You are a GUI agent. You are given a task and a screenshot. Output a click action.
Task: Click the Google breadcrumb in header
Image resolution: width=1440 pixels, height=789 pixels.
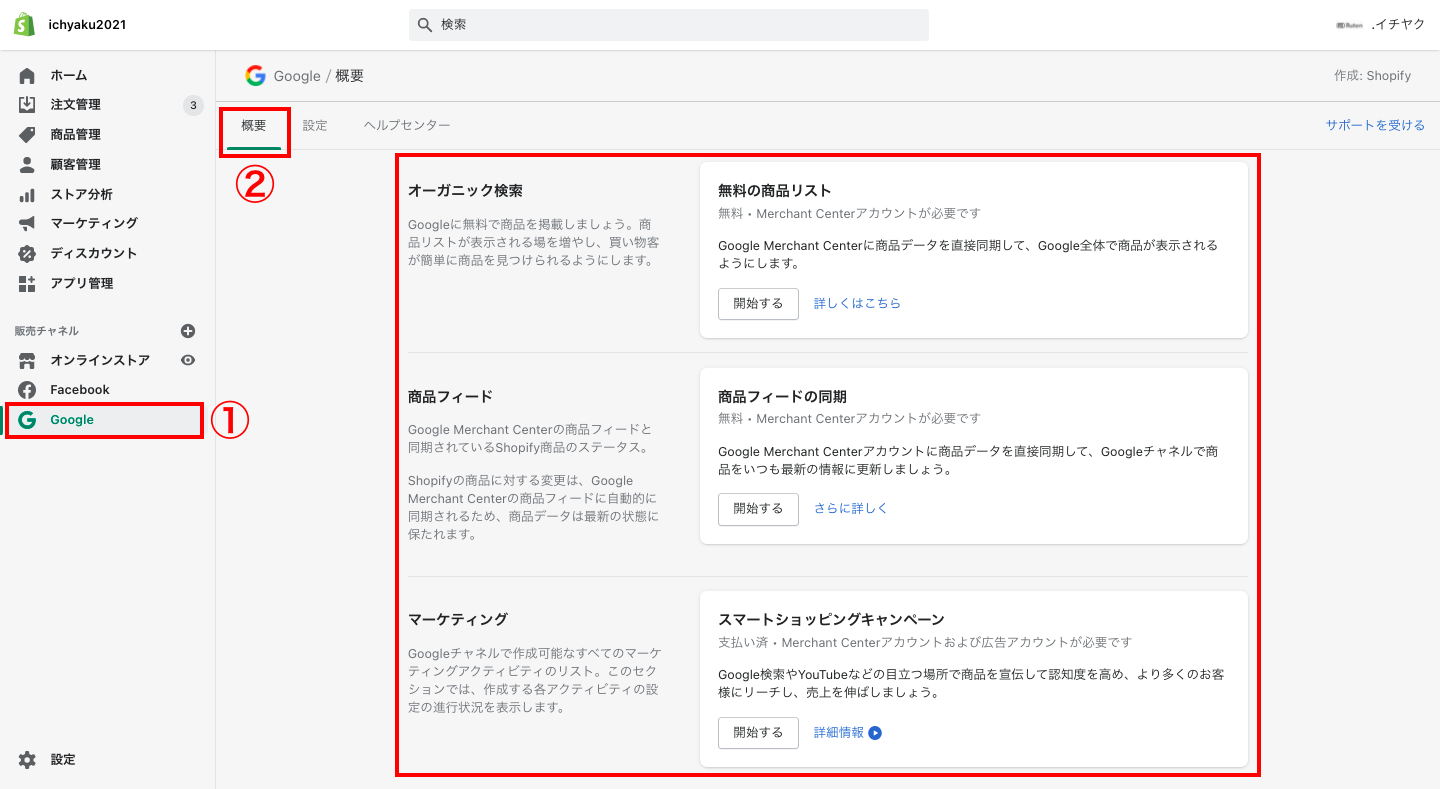[x=297, y=76]
